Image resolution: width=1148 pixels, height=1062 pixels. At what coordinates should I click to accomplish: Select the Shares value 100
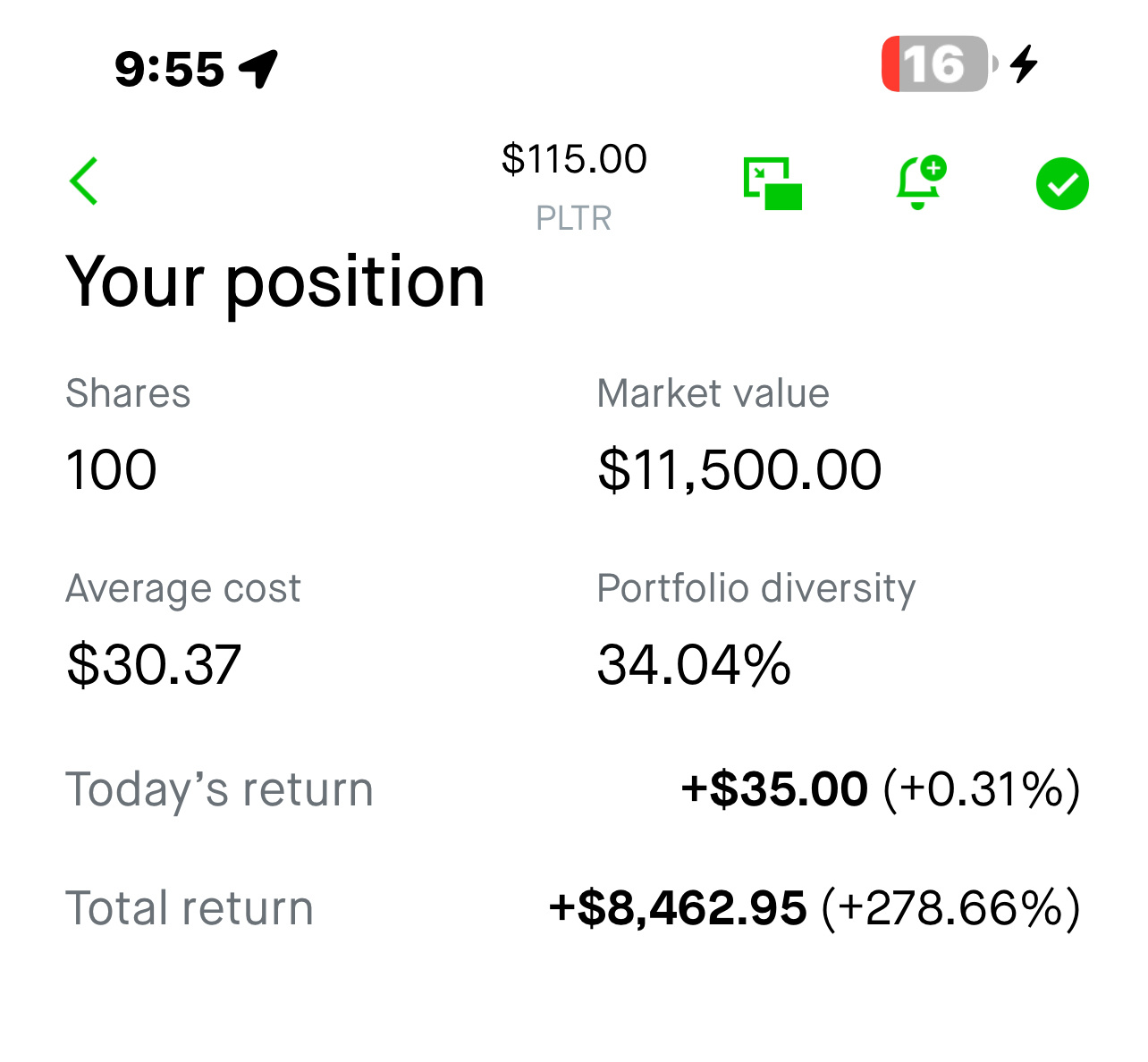click(112, 470)
